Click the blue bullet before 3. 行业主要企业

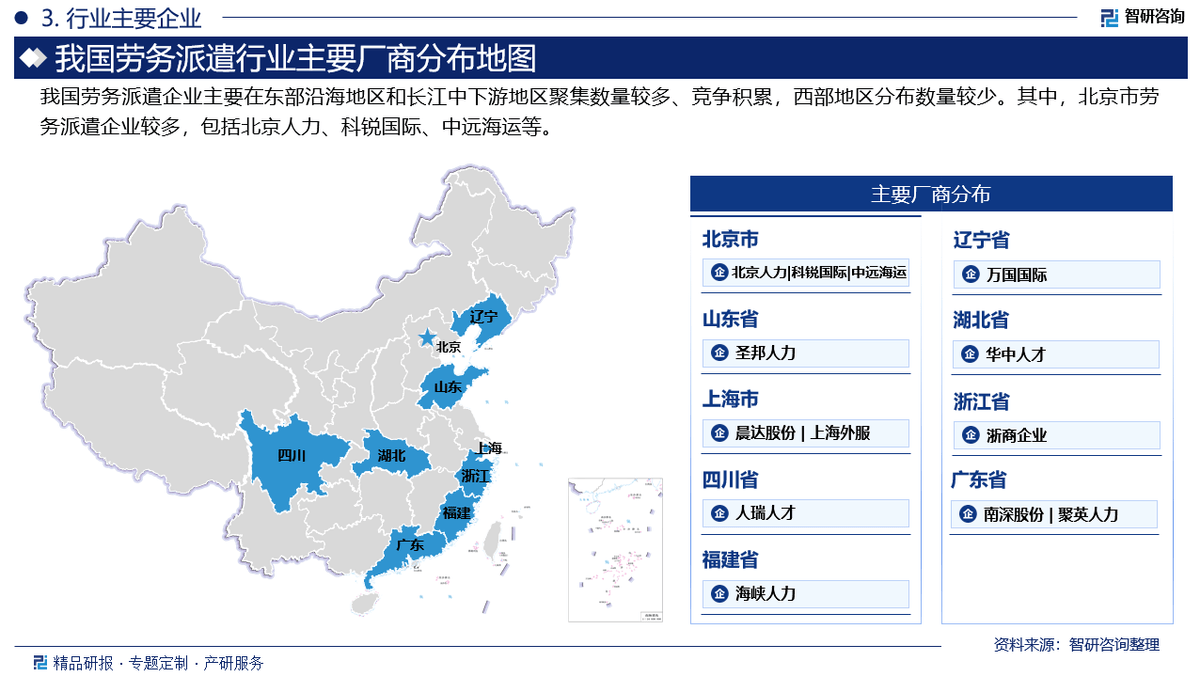click(20, 17)
